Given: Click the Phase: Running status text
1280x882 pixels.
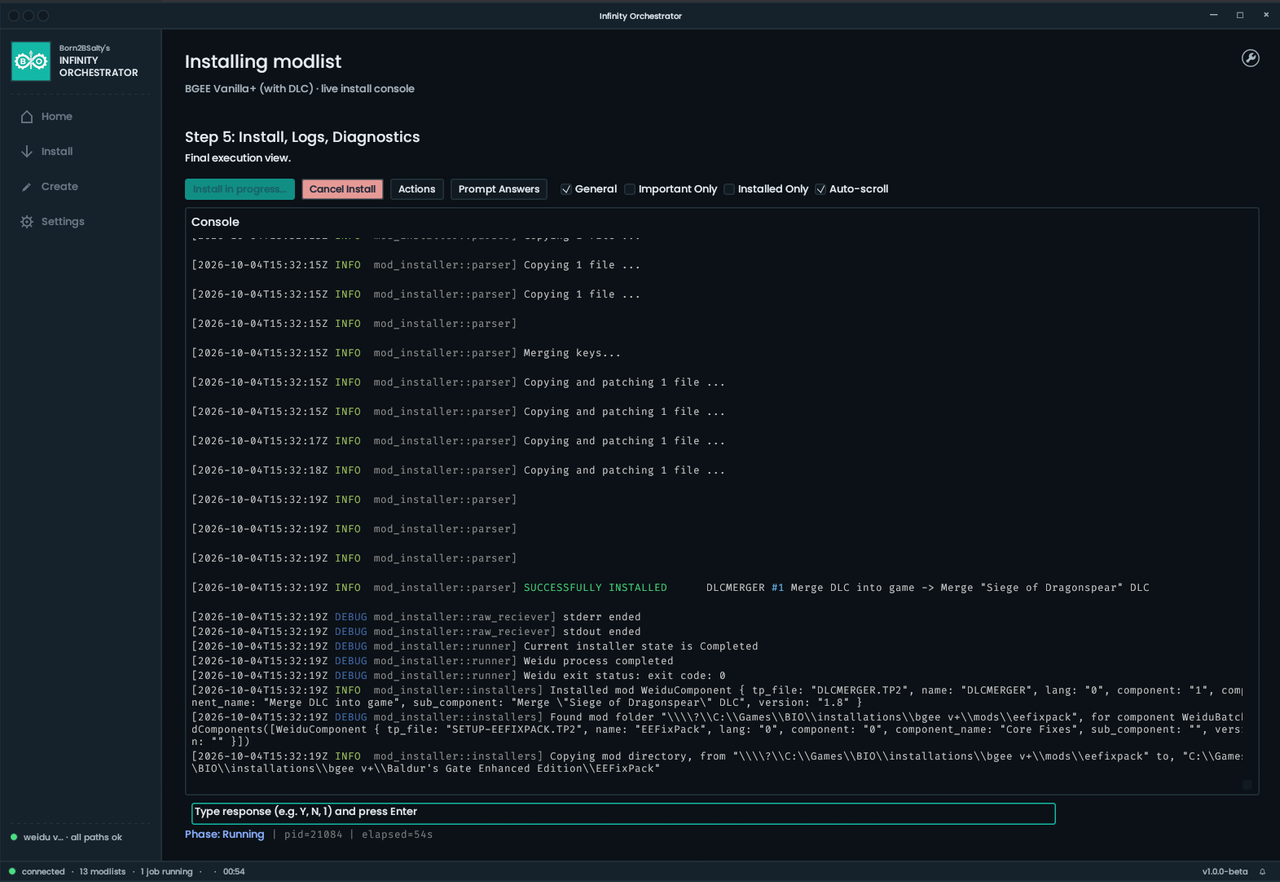Looking at the screenshot, I should click(x=225, y=834).
